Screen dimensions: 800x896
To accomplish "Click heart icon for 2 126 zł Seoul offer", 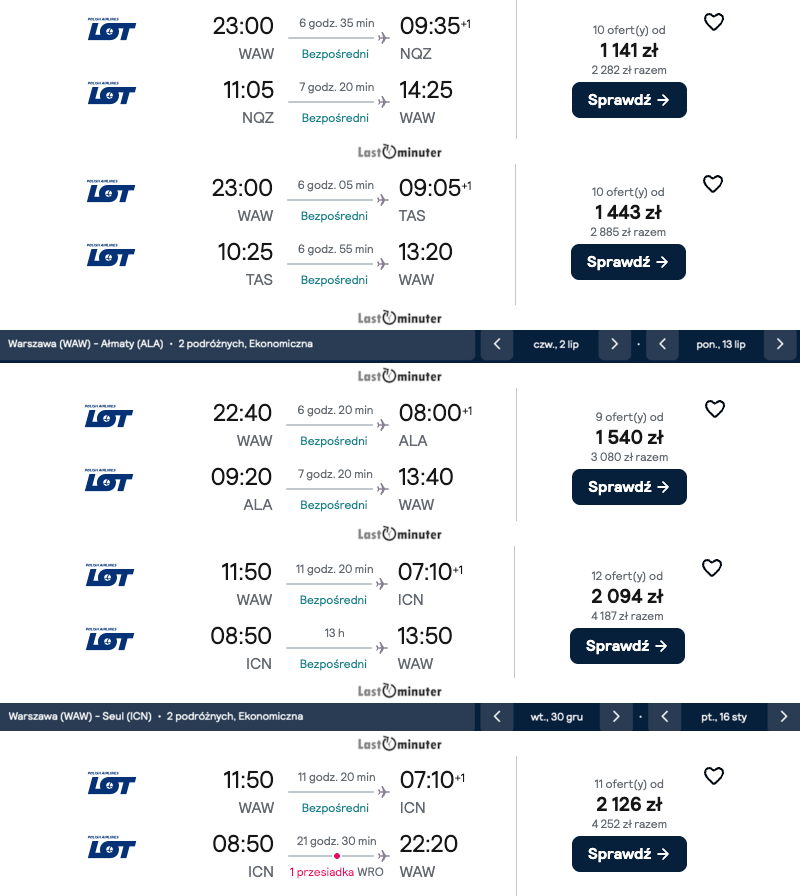I will pyautogui.click(x=713, y=776).
